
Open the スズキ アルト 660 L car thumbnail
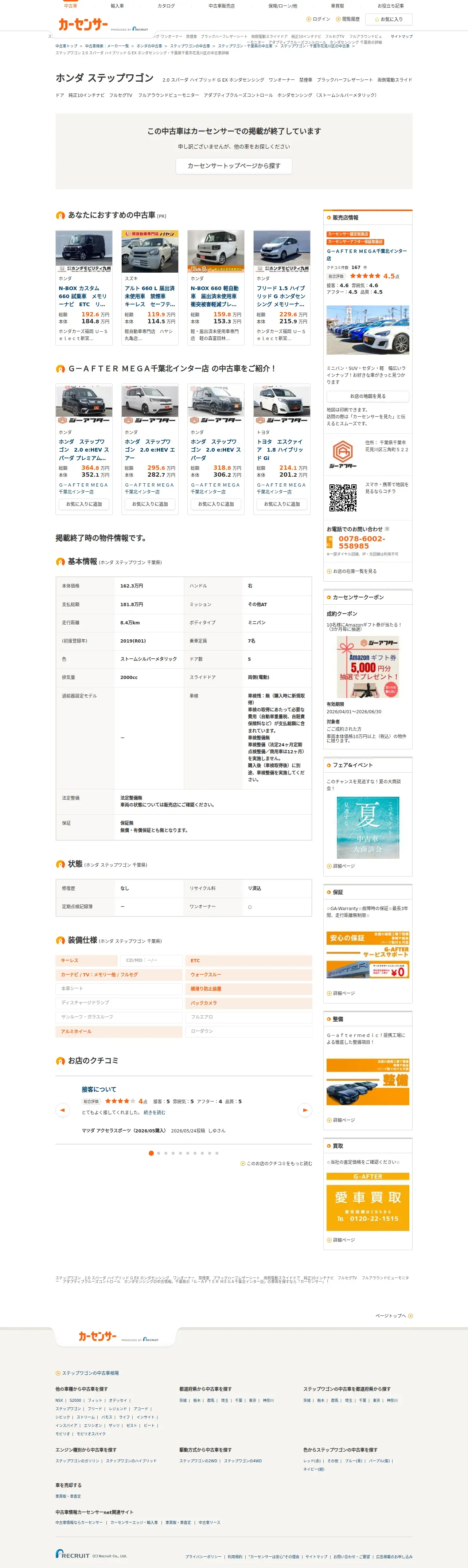(150, 251)
